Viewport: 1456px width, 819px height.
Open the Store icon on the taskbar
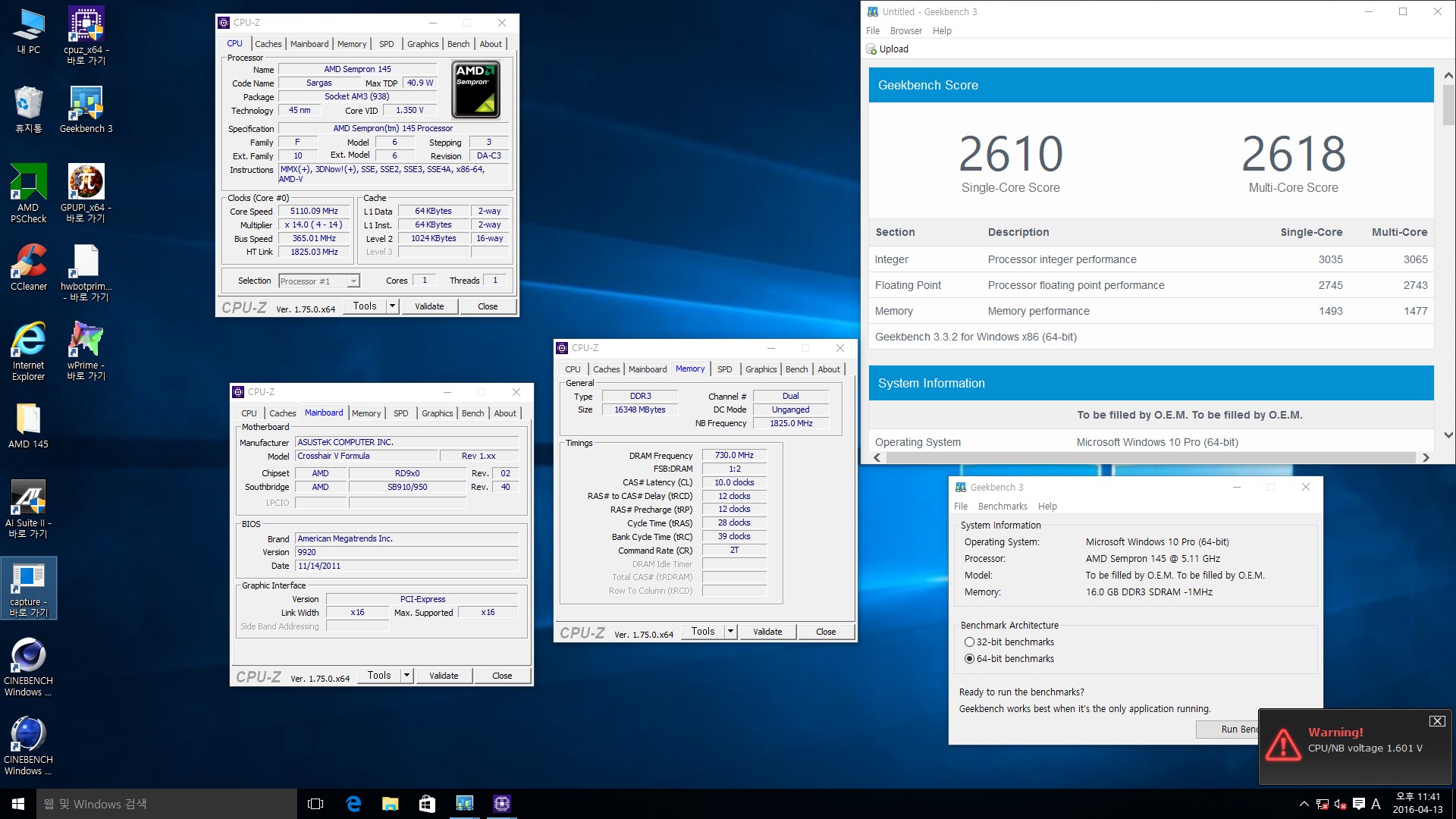(427, 804)
